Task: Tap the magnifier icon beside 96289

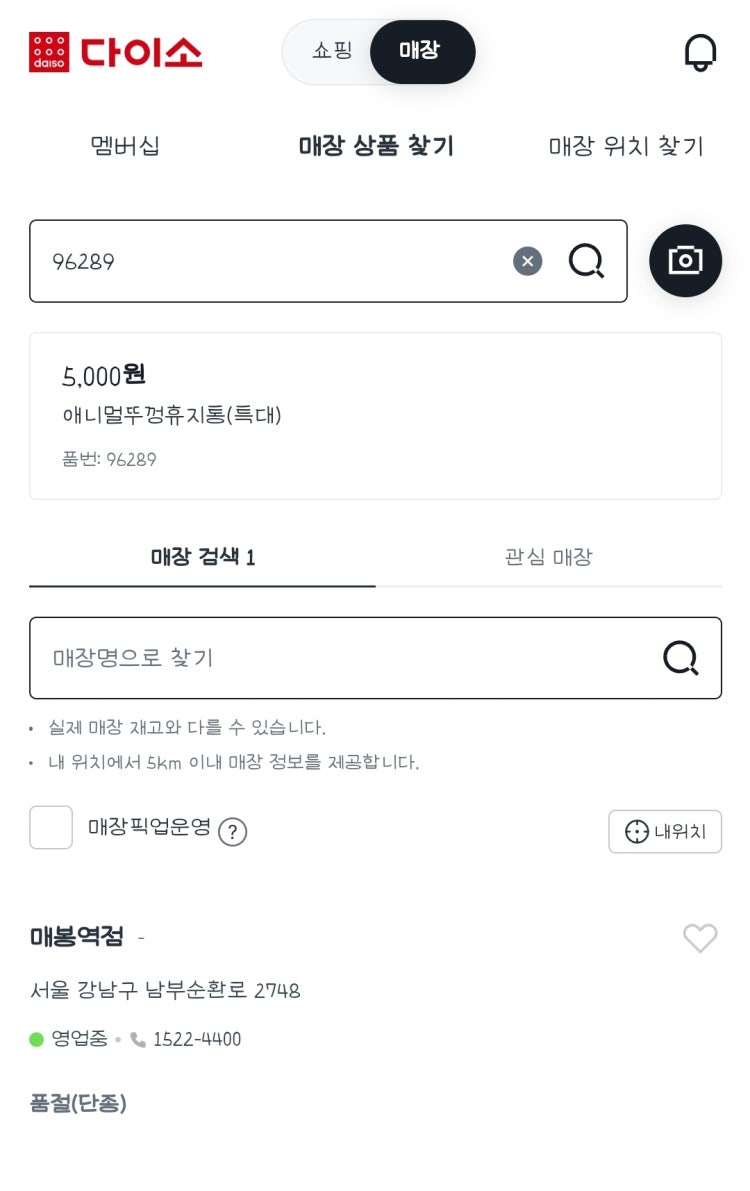Action: coord(586,261)
